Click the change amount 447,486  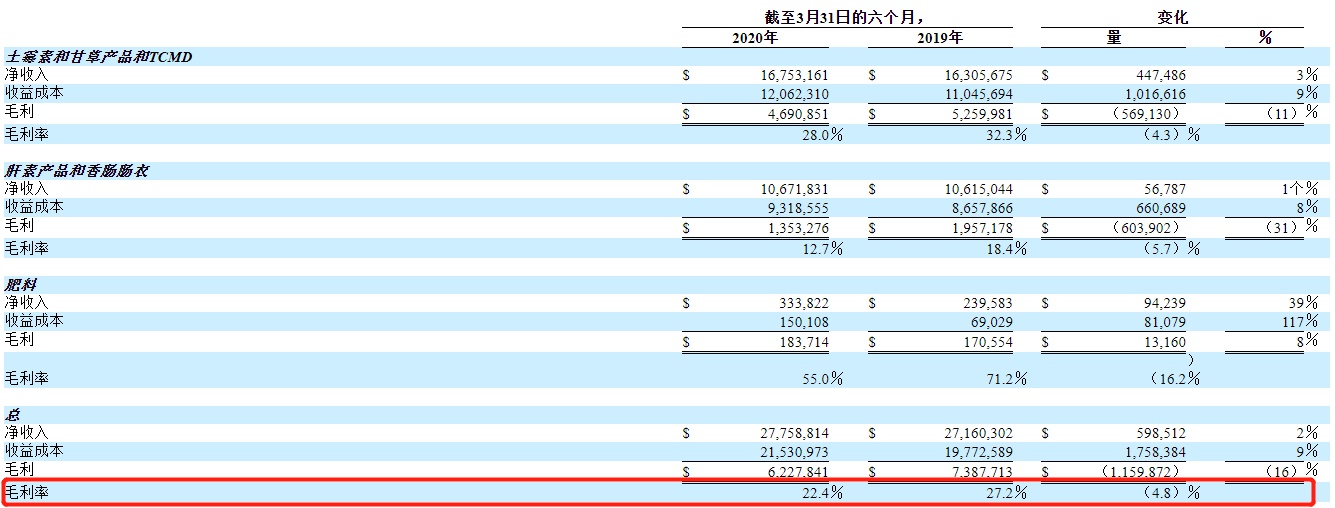[1160, 75]
